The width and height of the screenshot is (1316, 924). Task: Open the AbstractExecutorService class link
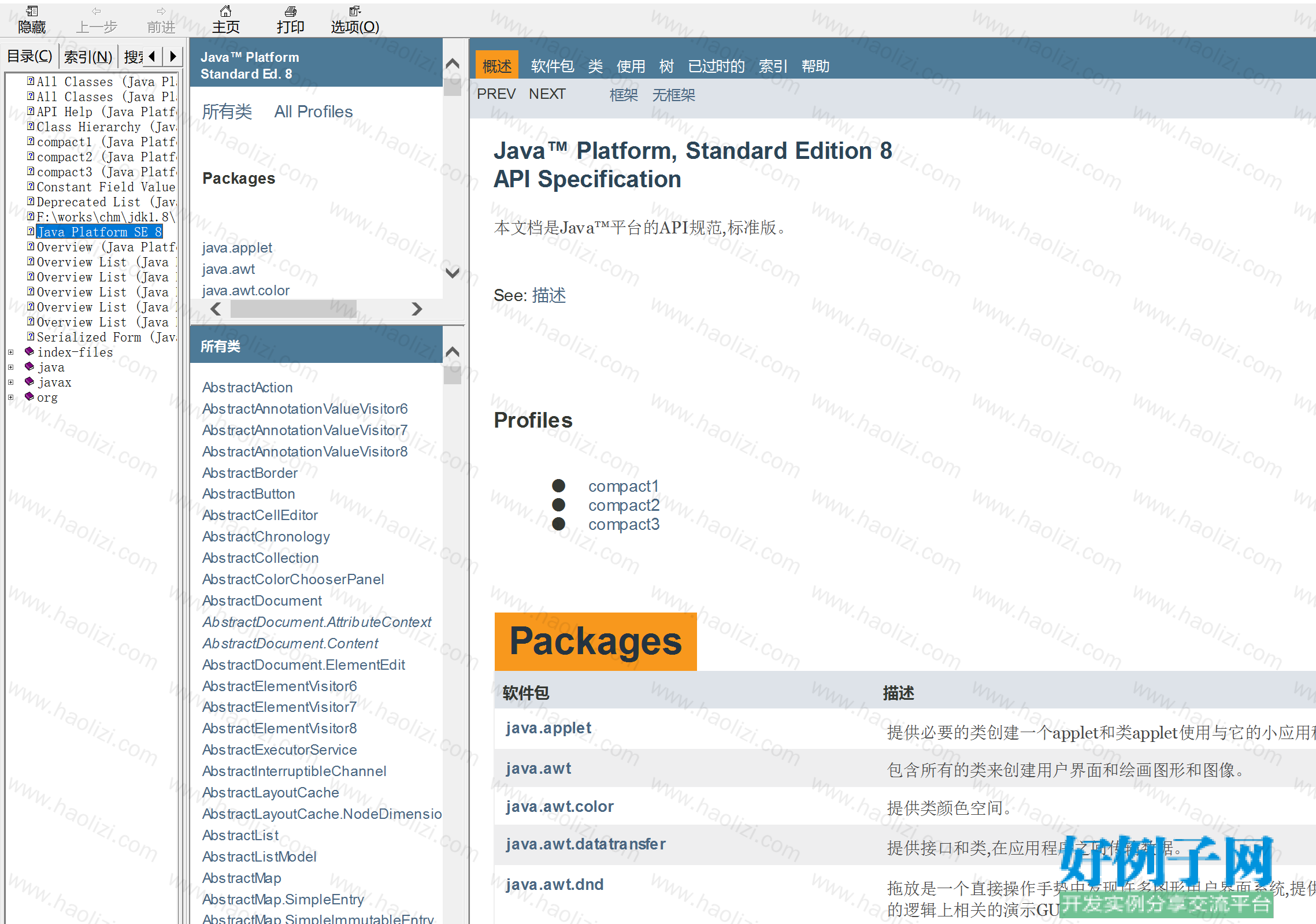(279, 749)
